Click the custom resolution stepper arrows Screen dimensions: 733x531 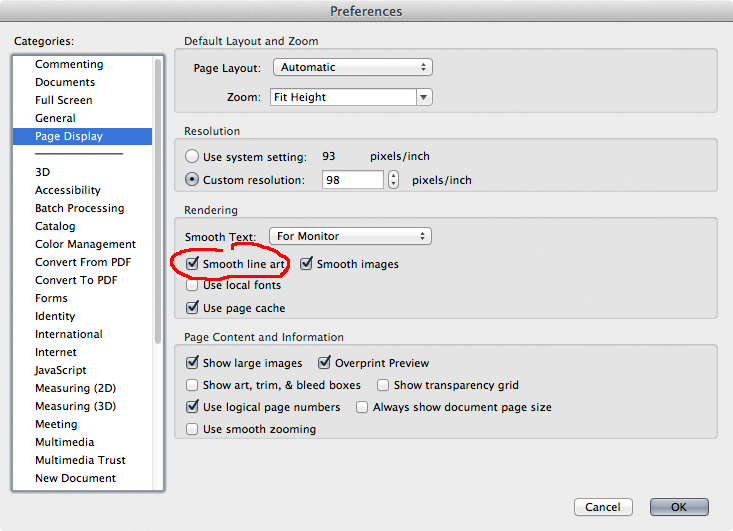pyautogui.click(x=394, y=180)
